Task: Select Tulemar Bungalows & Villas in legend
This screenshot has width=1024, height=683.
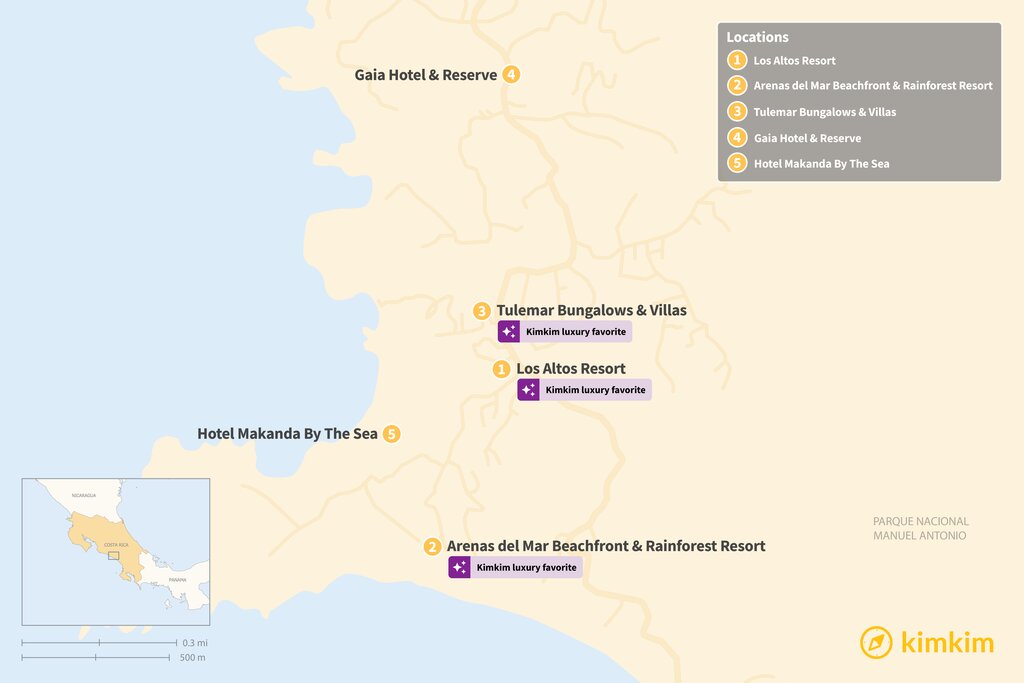Action: click(824, 112)
